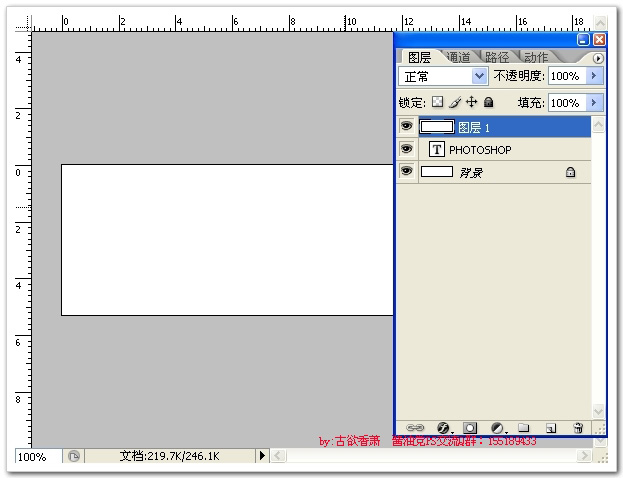Add a layer mask
Viewport: 623px width, 478px height.
(x=470, y=428)
